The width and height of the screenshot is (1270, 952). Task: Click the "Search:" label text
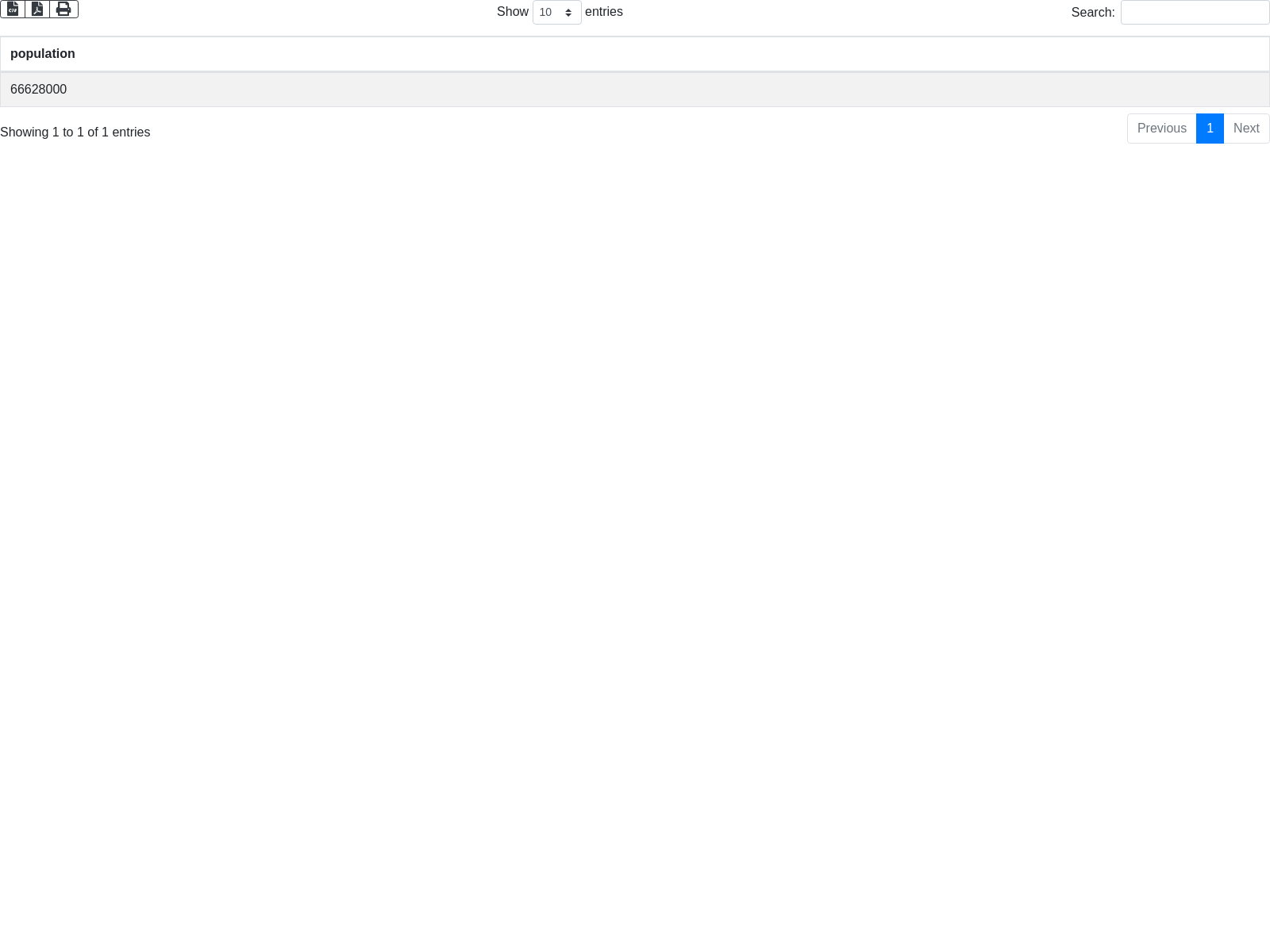point(1092,13)
